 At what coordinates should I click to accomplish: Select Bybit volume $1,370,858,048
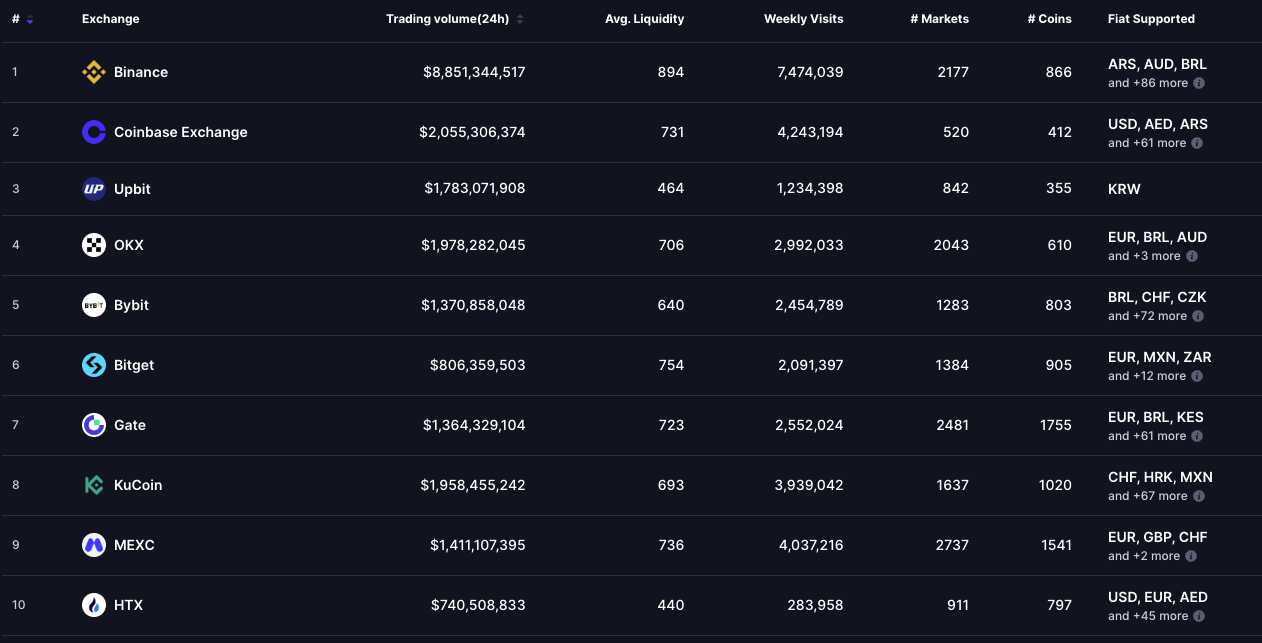coord(474,305)
